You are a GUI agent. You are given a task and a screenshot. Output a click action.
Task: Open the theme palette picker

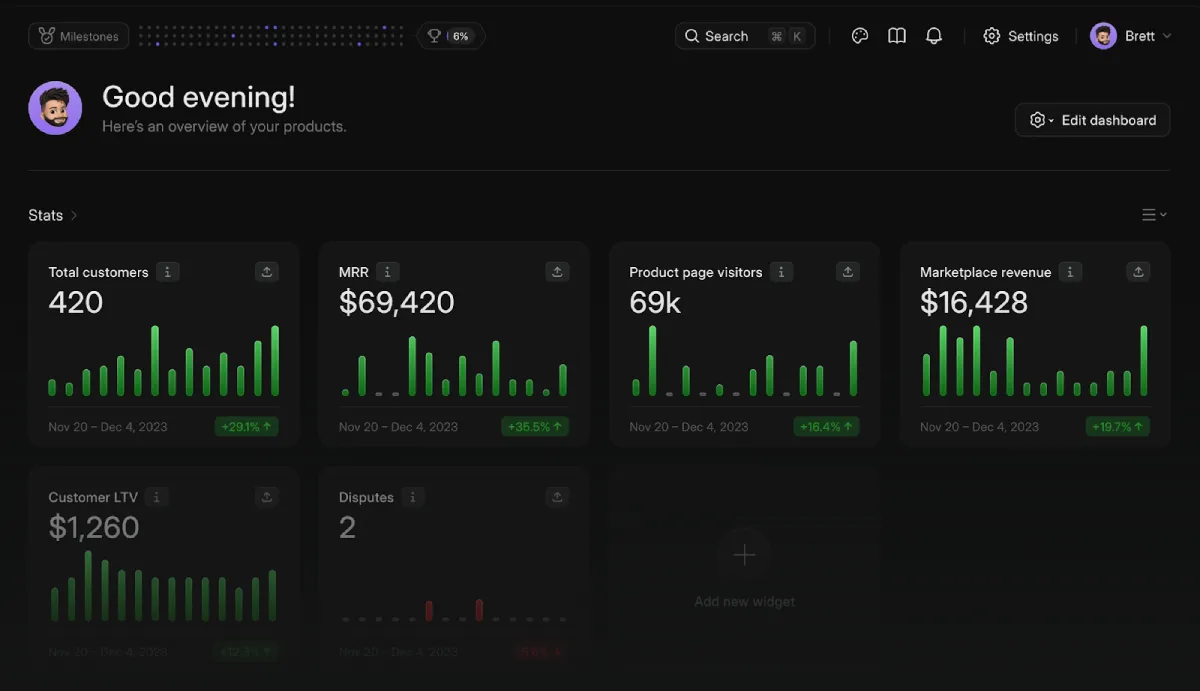pos(859,35)
